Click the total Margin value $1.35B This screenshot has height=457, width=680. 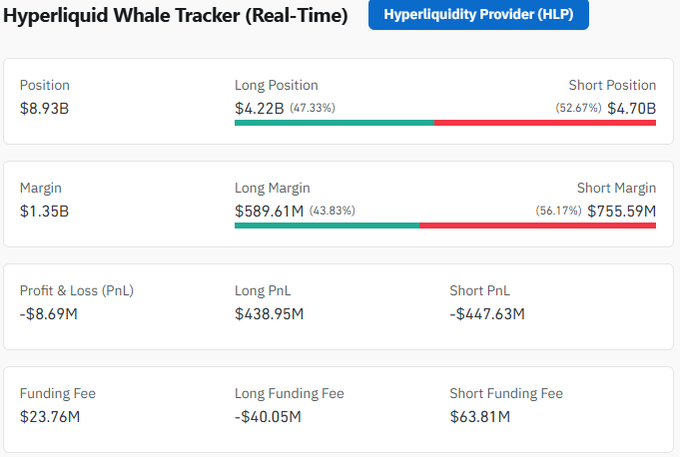tap(44, 211)
